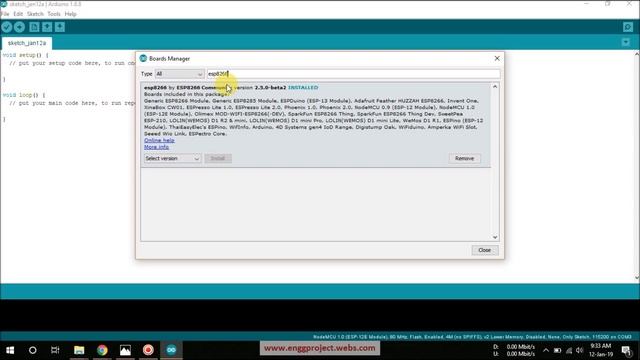Open the Sketch menu
The height and width of the screenshot is (360, 640).
35,14
